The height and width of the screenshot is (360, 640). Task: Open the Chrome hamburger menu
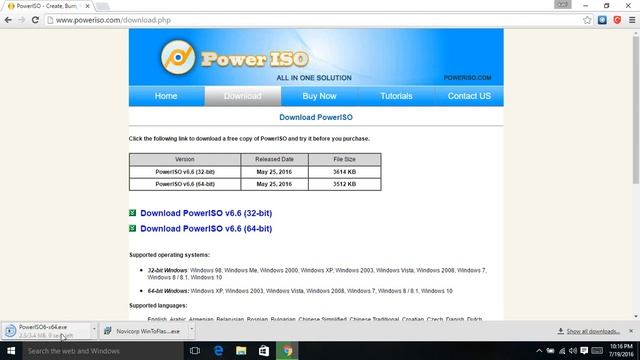coord(632,20)
